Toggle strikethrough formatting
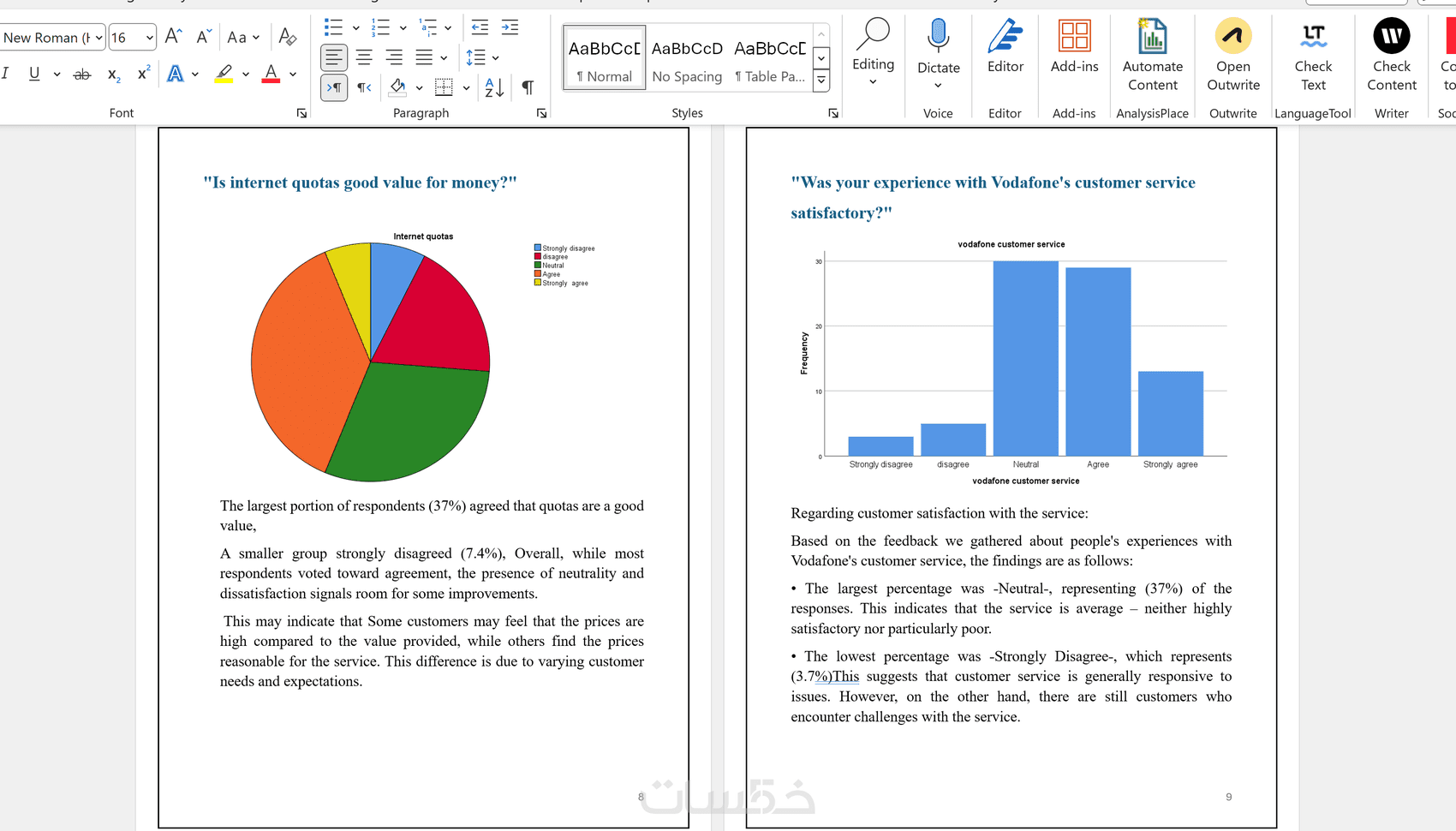The width and height of the screenshot is (1456, 831). click(x=82, y=75)
